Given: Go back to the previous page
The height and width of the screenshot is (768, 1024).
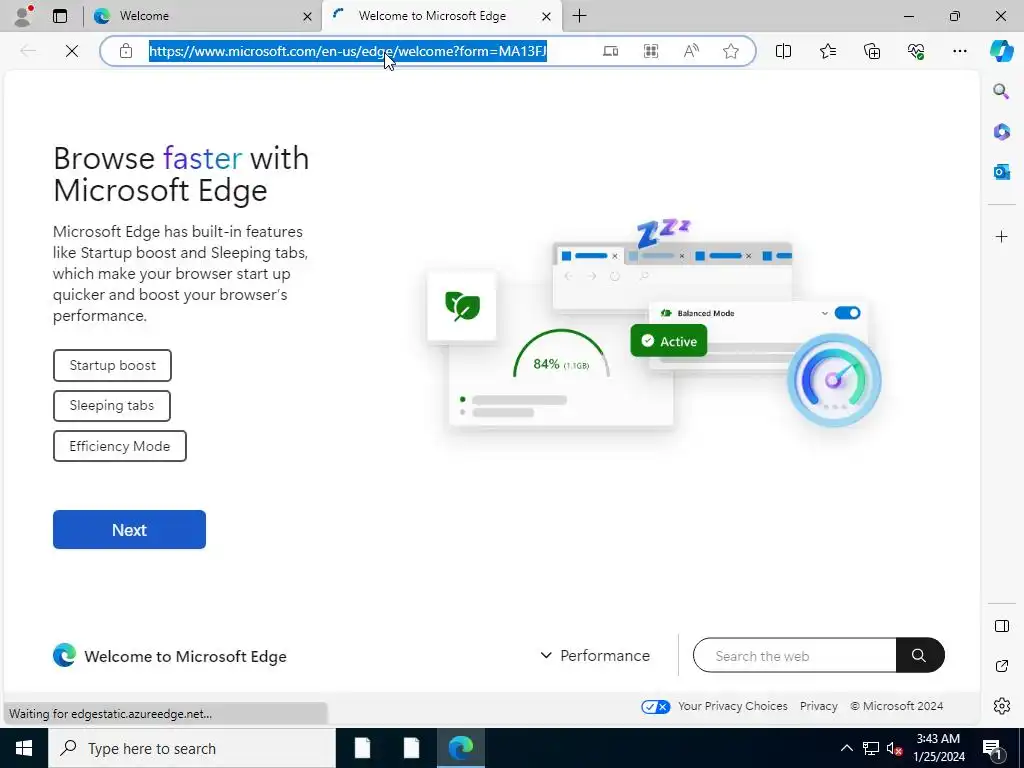Looking at the screenshot, I should (28, 51).
